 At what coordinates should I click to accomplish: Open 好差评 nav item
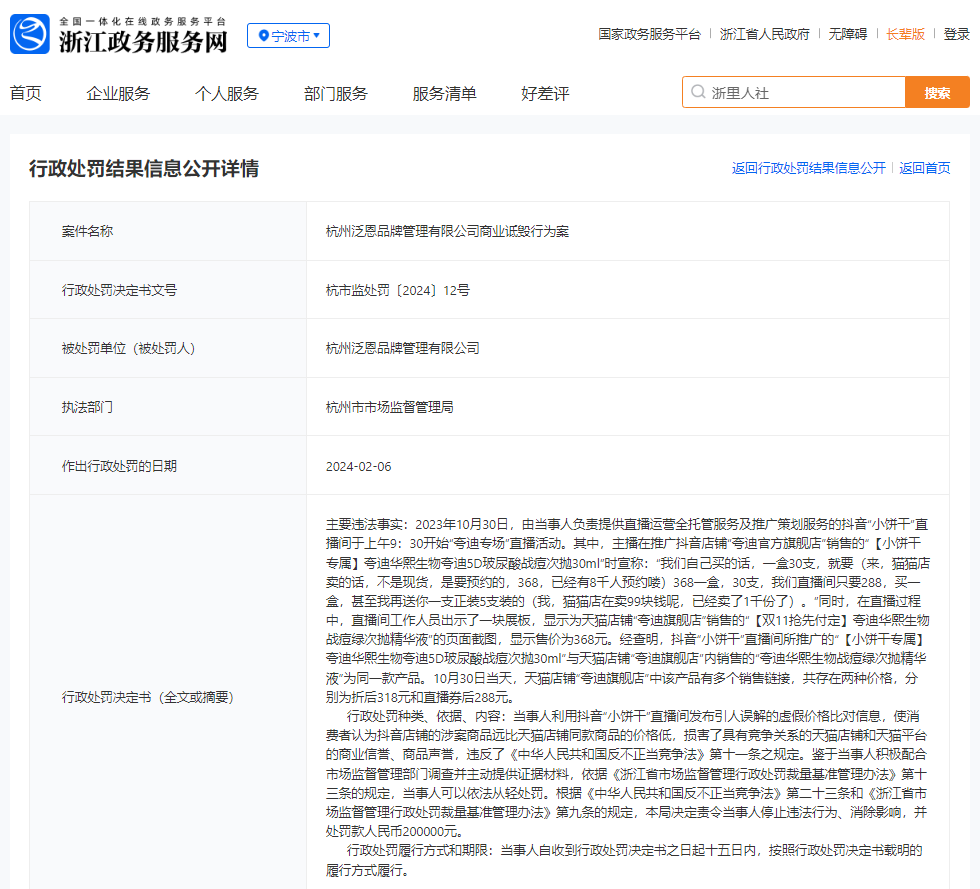545,94
